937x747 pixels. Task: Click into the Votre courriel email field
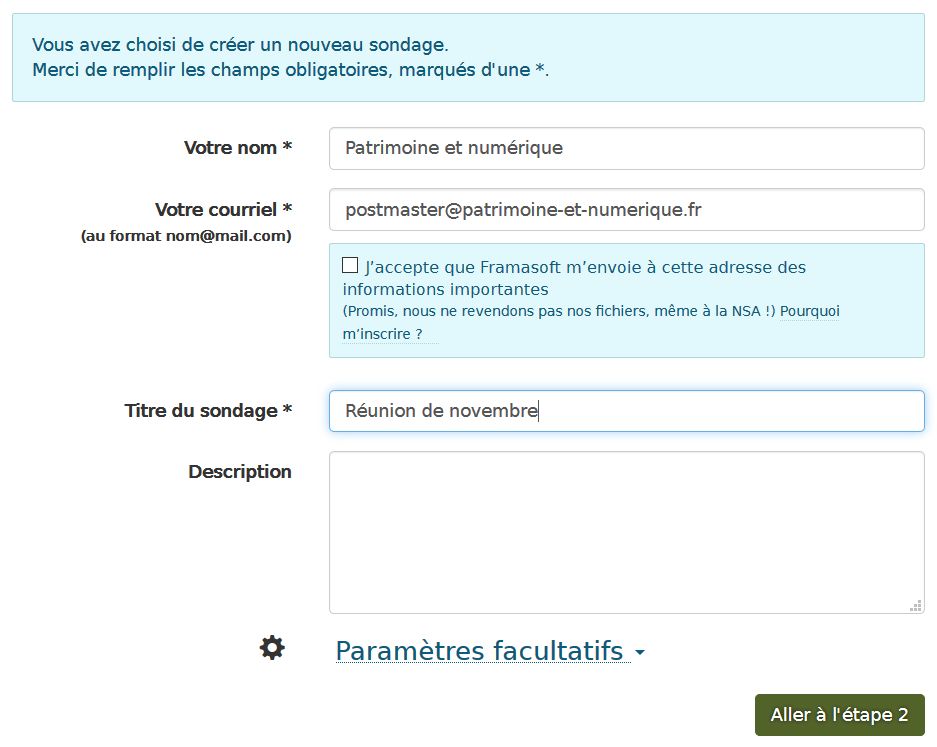coord(627,210)
